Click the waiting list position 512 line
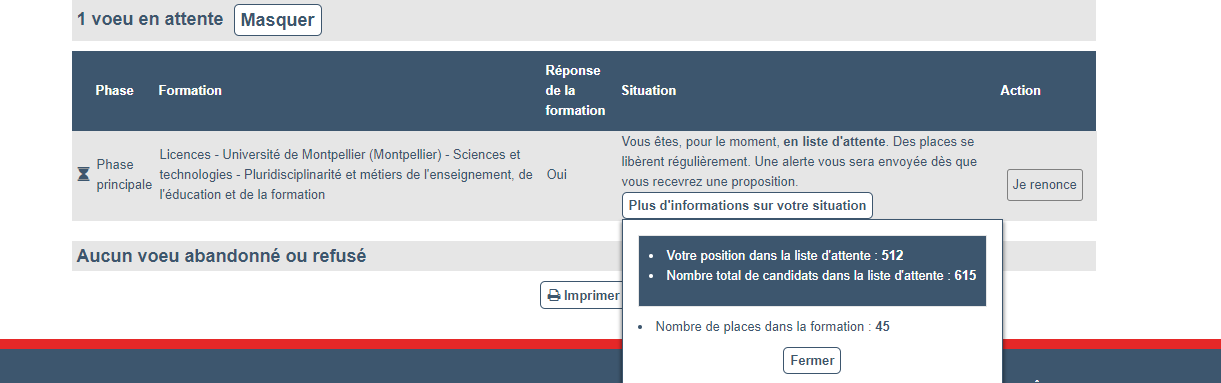The height and width of the screenshot is (383, 1221). tap(785, 255)
